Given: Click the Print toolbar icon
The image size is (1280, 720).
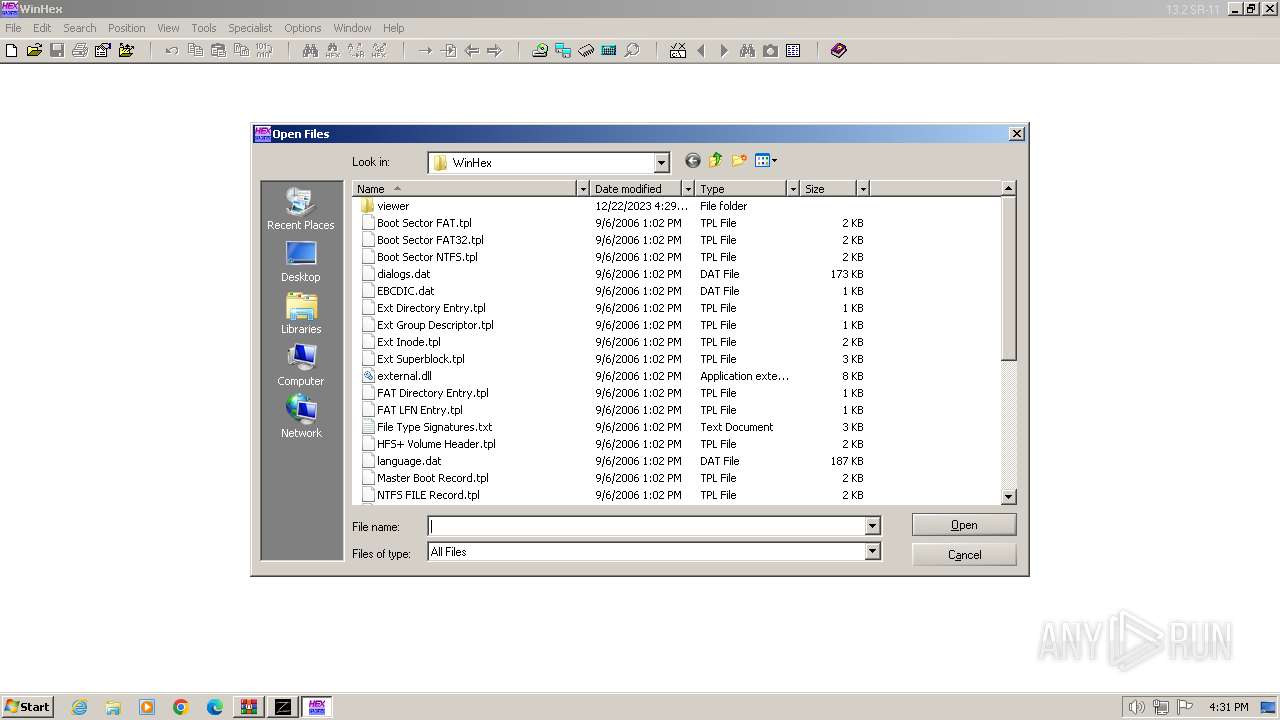Looking at the screenshot, I should pyautogui.click(x=80, y=50).
